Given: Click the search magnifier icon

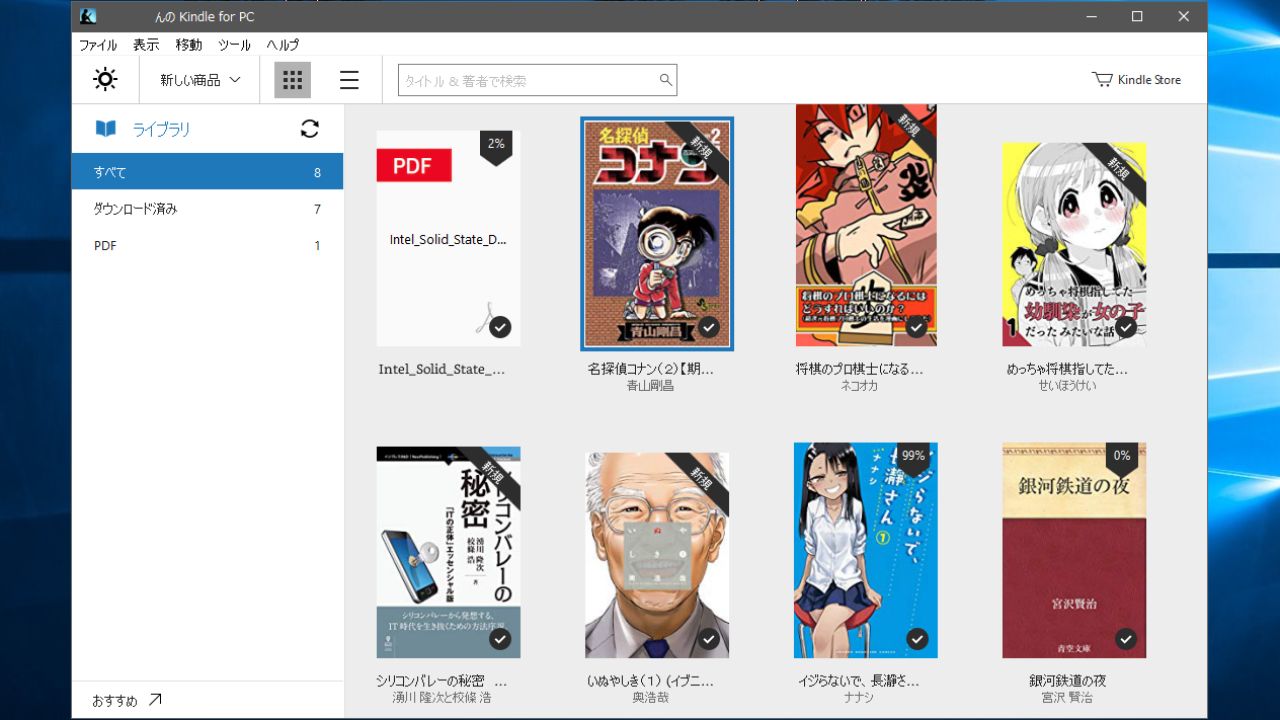Looking at the screenshot, I should [x=666, y=80].
